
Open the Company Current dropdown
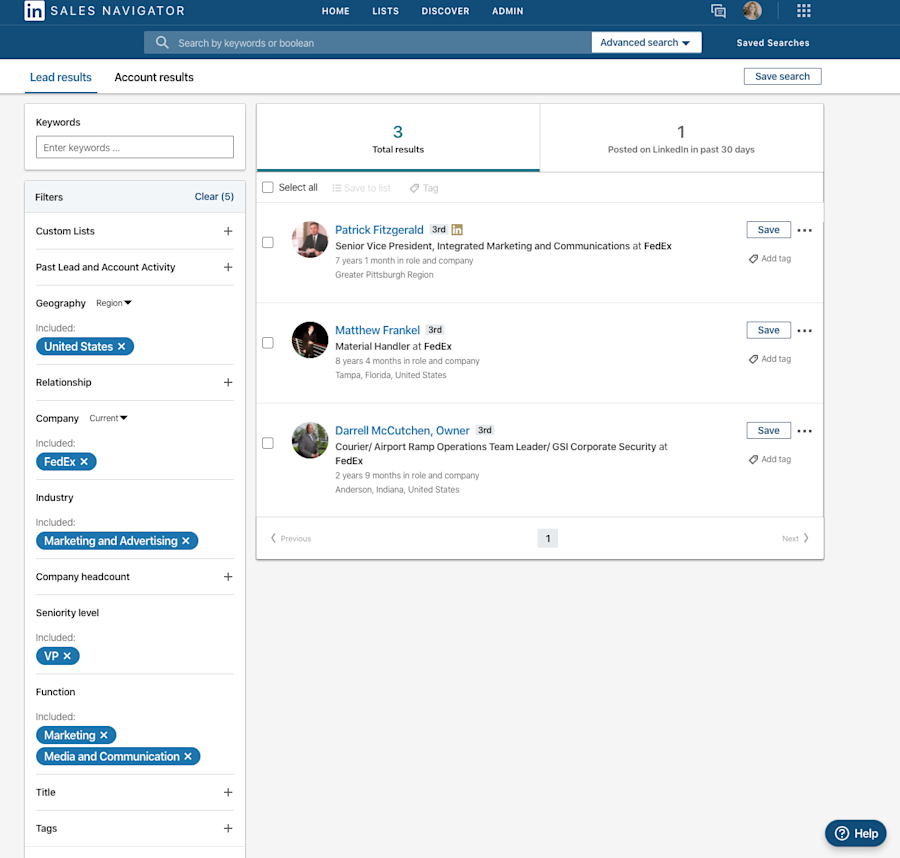108,418
